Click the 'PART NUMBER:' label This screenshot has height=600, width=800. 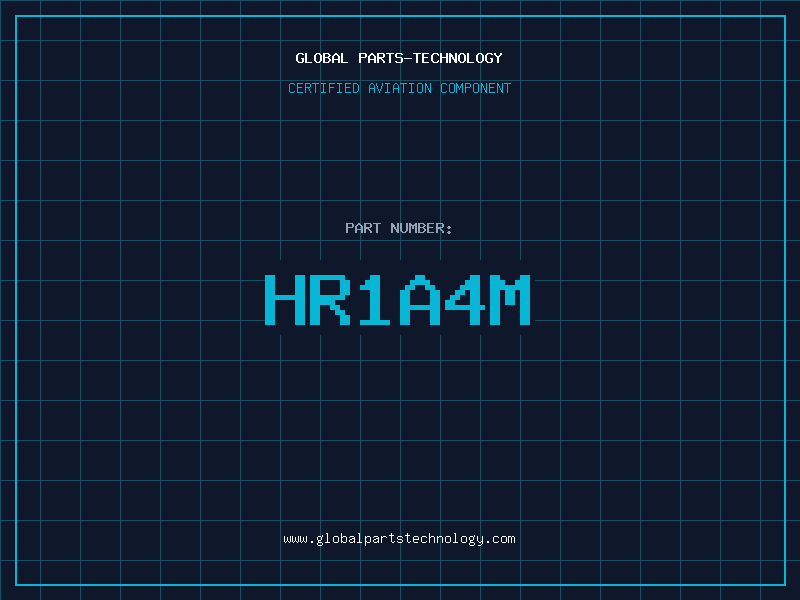(x=399, y=228)
